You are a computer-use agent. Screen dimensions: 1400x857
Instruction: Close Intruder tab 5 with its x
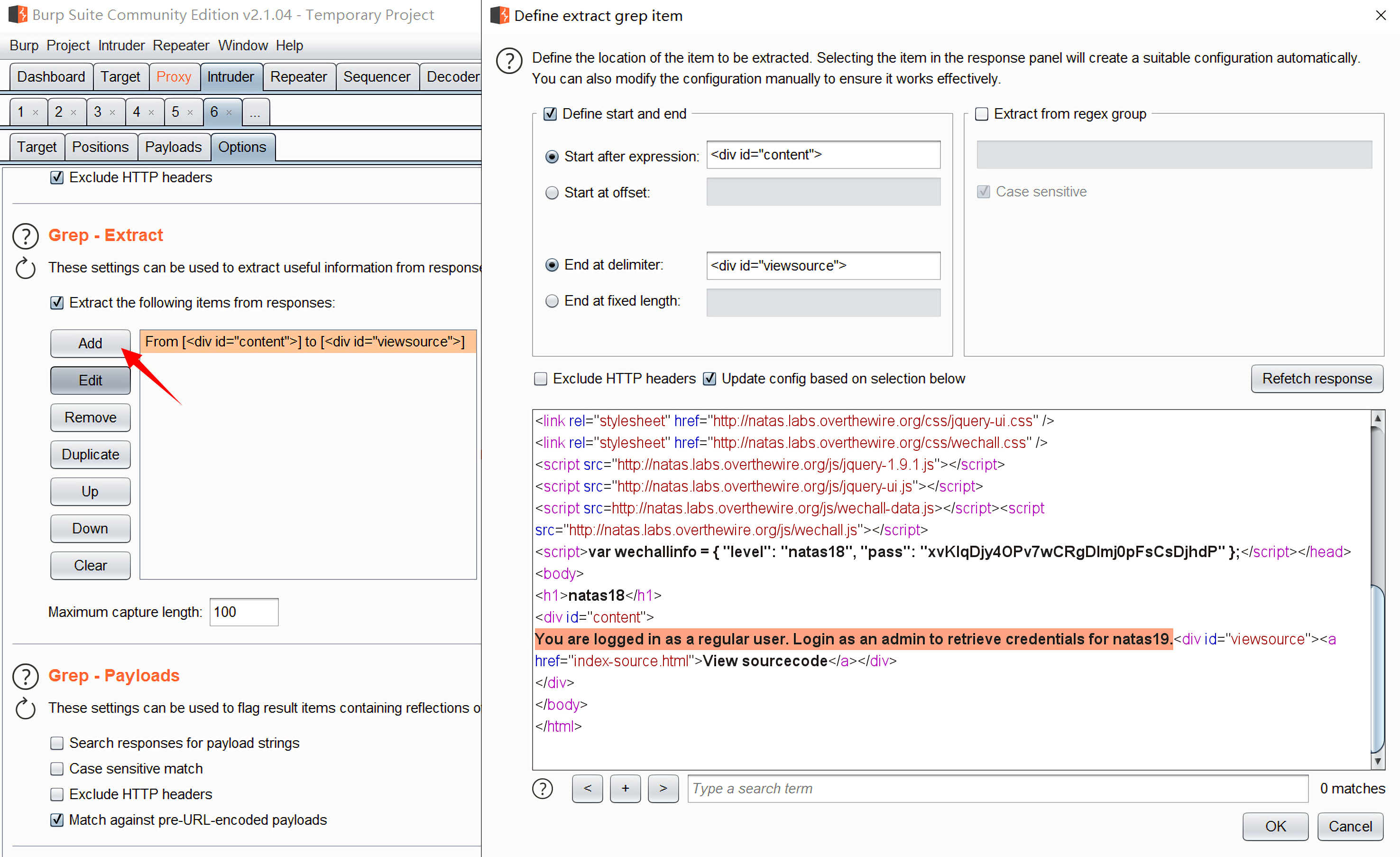190,112
